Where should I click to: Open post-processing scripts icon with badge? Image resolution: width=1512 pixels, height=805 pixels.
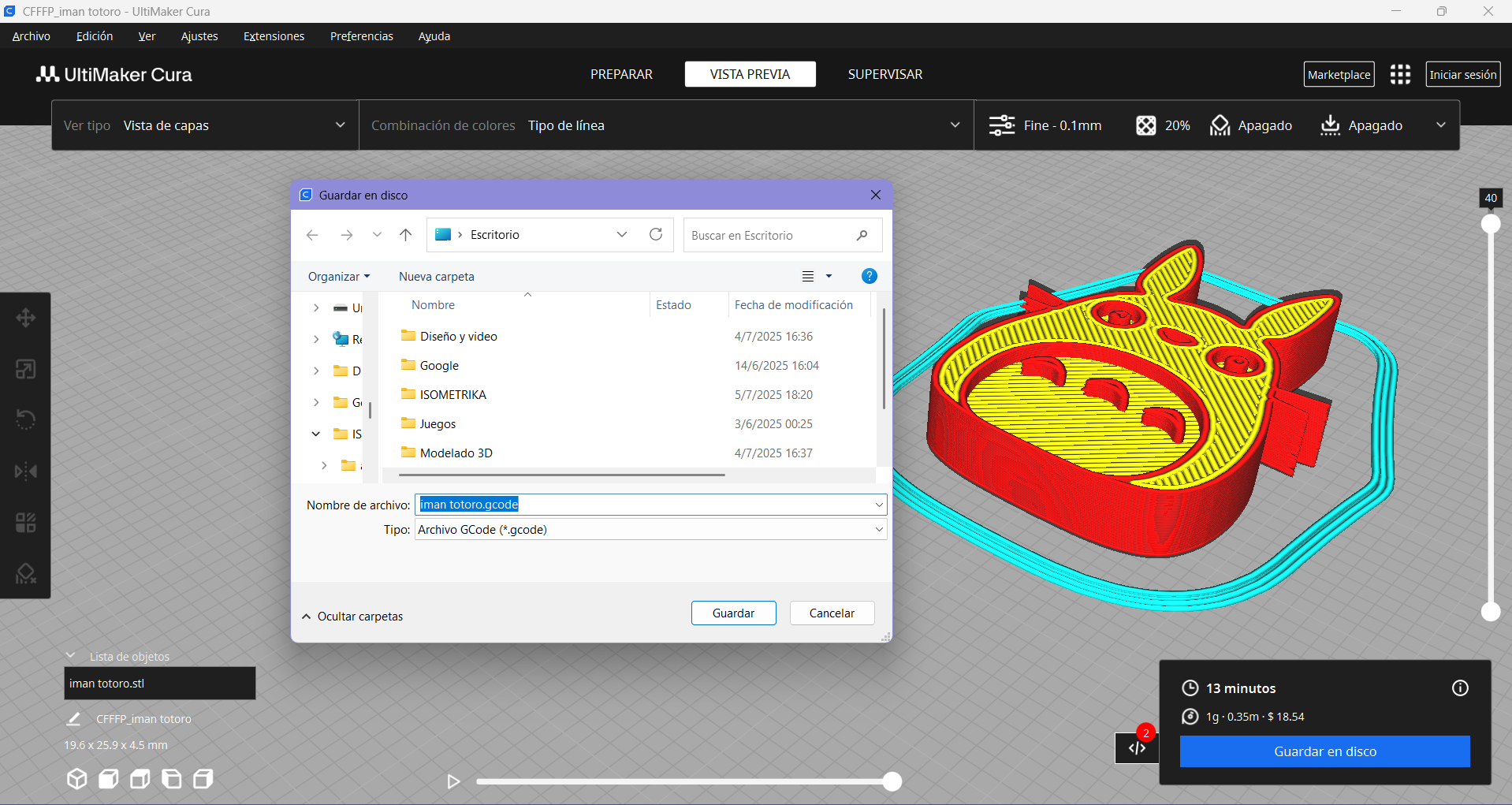[1137, 747]
